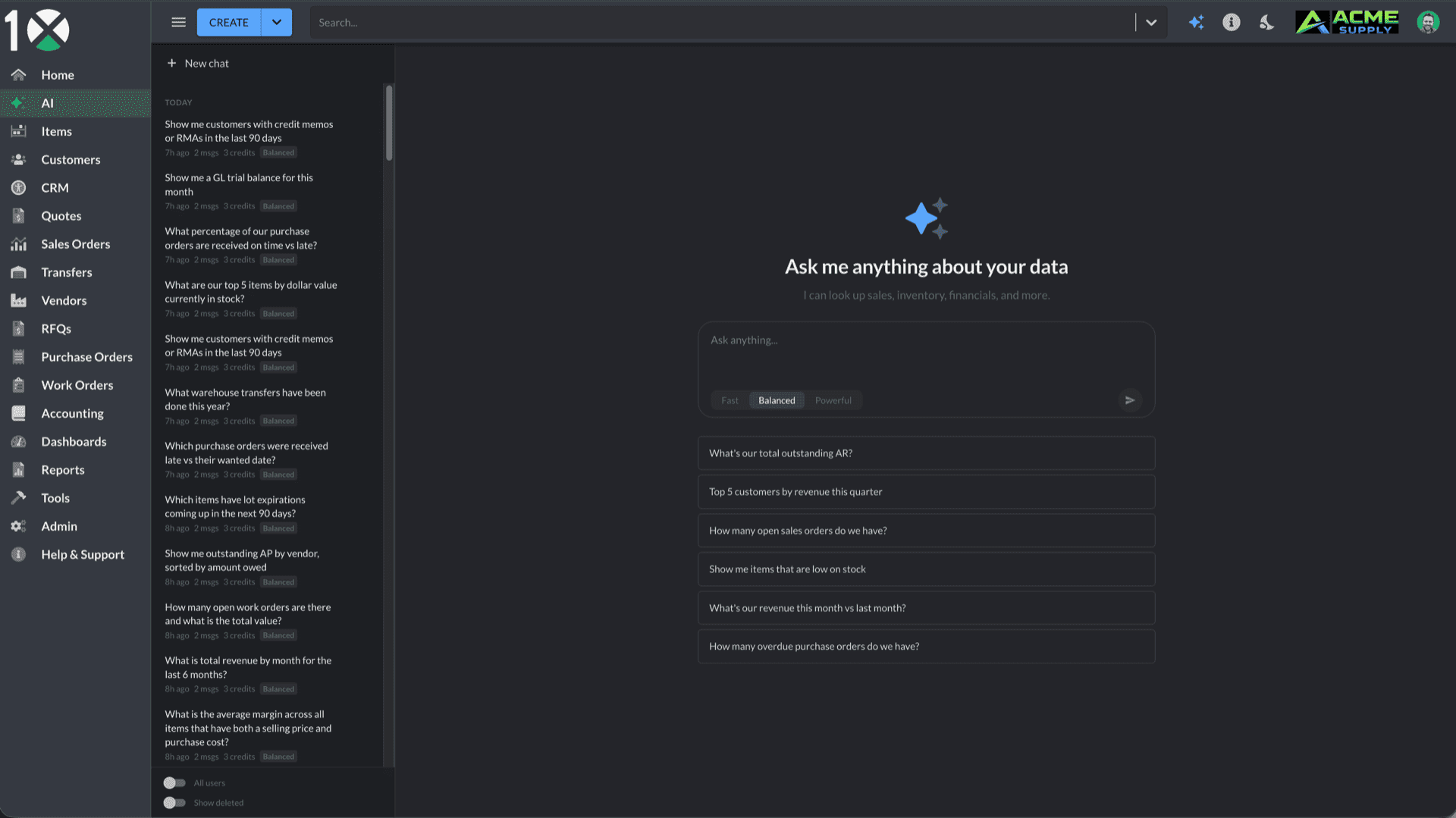
Task: Click the Sales Orders icon in the sidebar
Action: [x=18, y=244]
